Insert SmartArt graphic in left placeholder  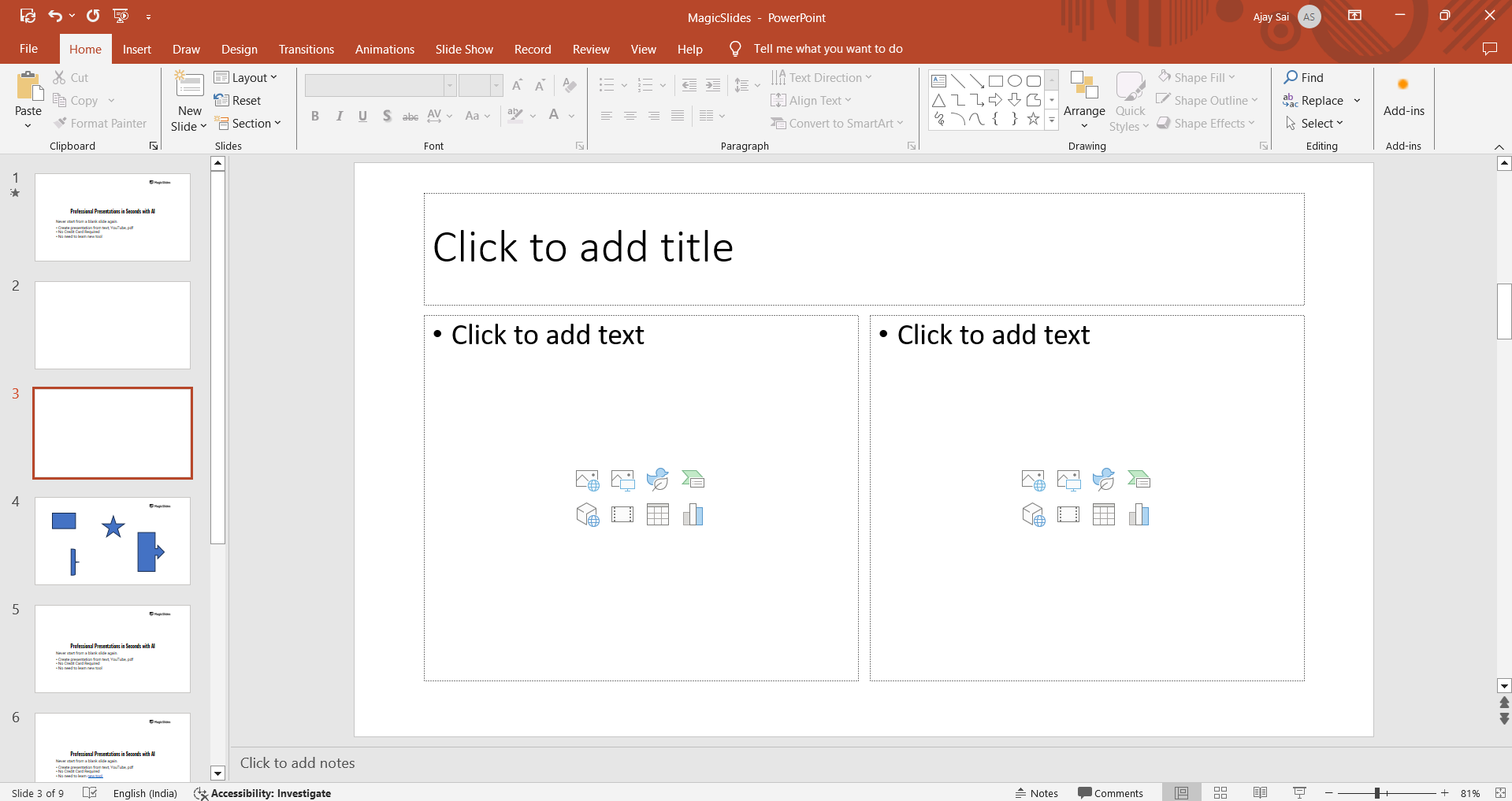(693, 479)
